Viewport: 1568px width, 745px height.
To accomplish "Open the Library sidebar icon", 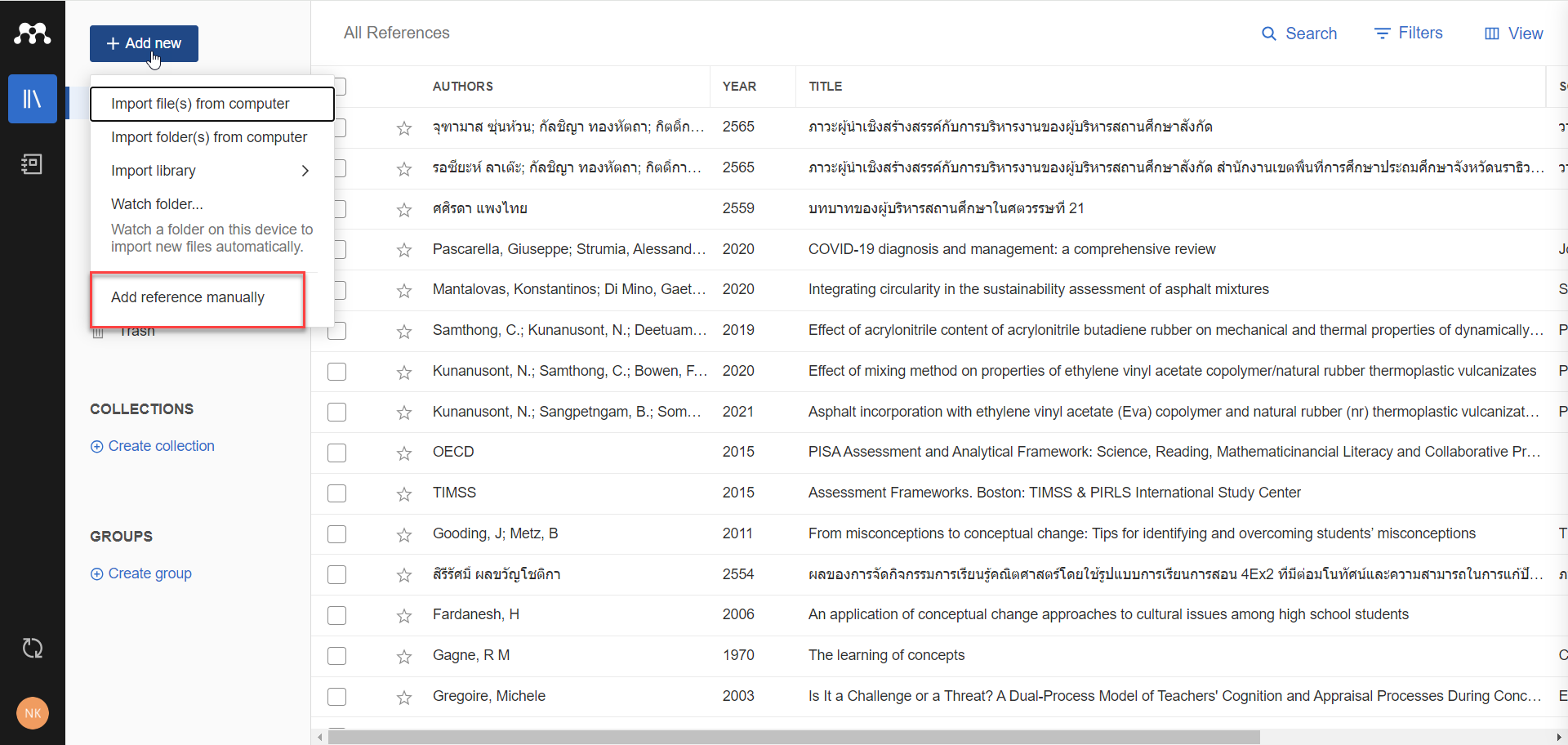I will pos(33,99).
